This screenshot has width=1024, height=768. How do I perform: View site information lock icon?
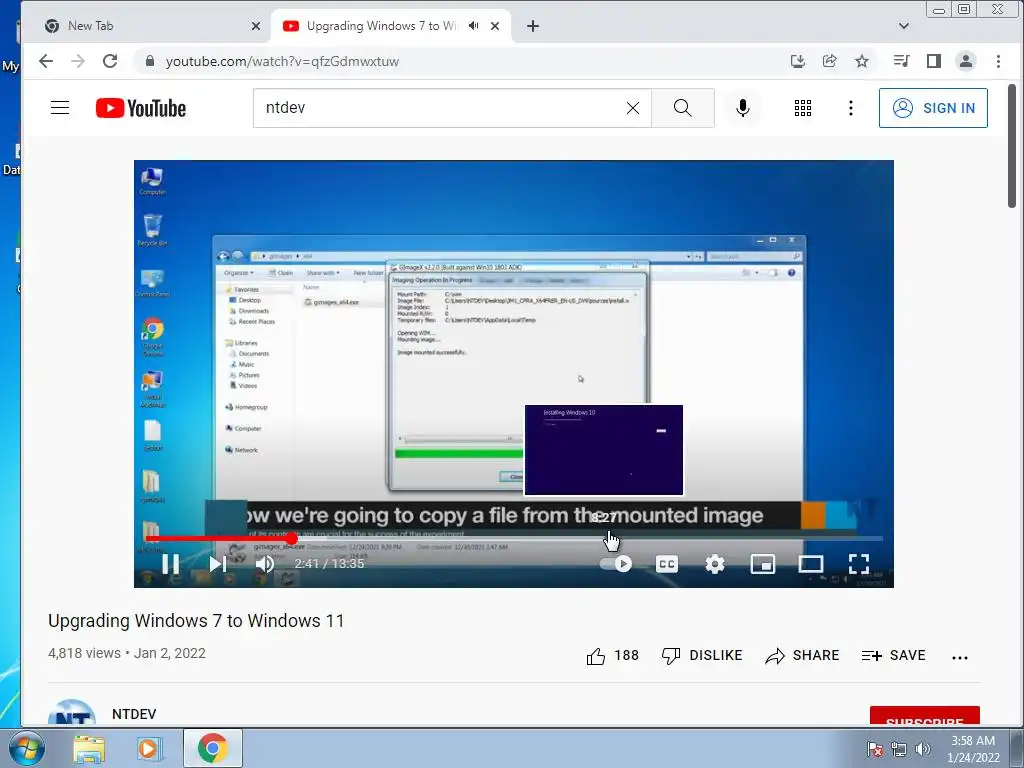pyautogui.click(x=150, y=61)
